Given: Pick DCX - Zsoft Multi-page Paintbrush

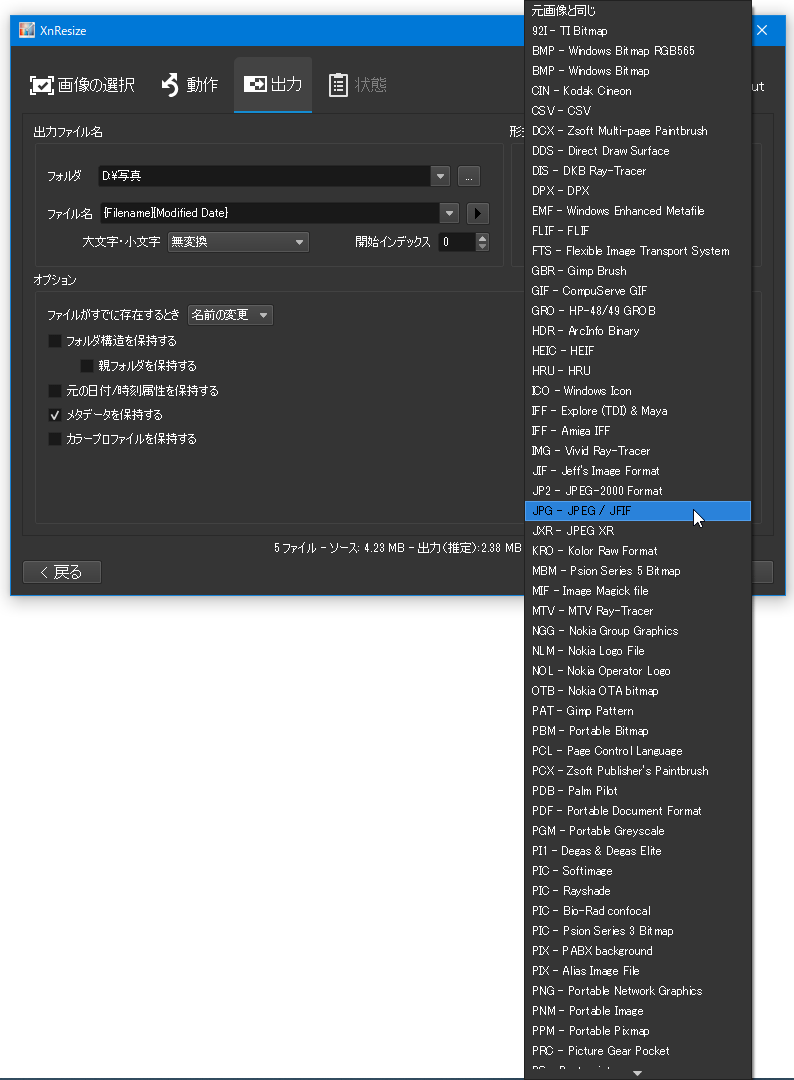Looking at the screenshot, I should (x=638, y=130).
